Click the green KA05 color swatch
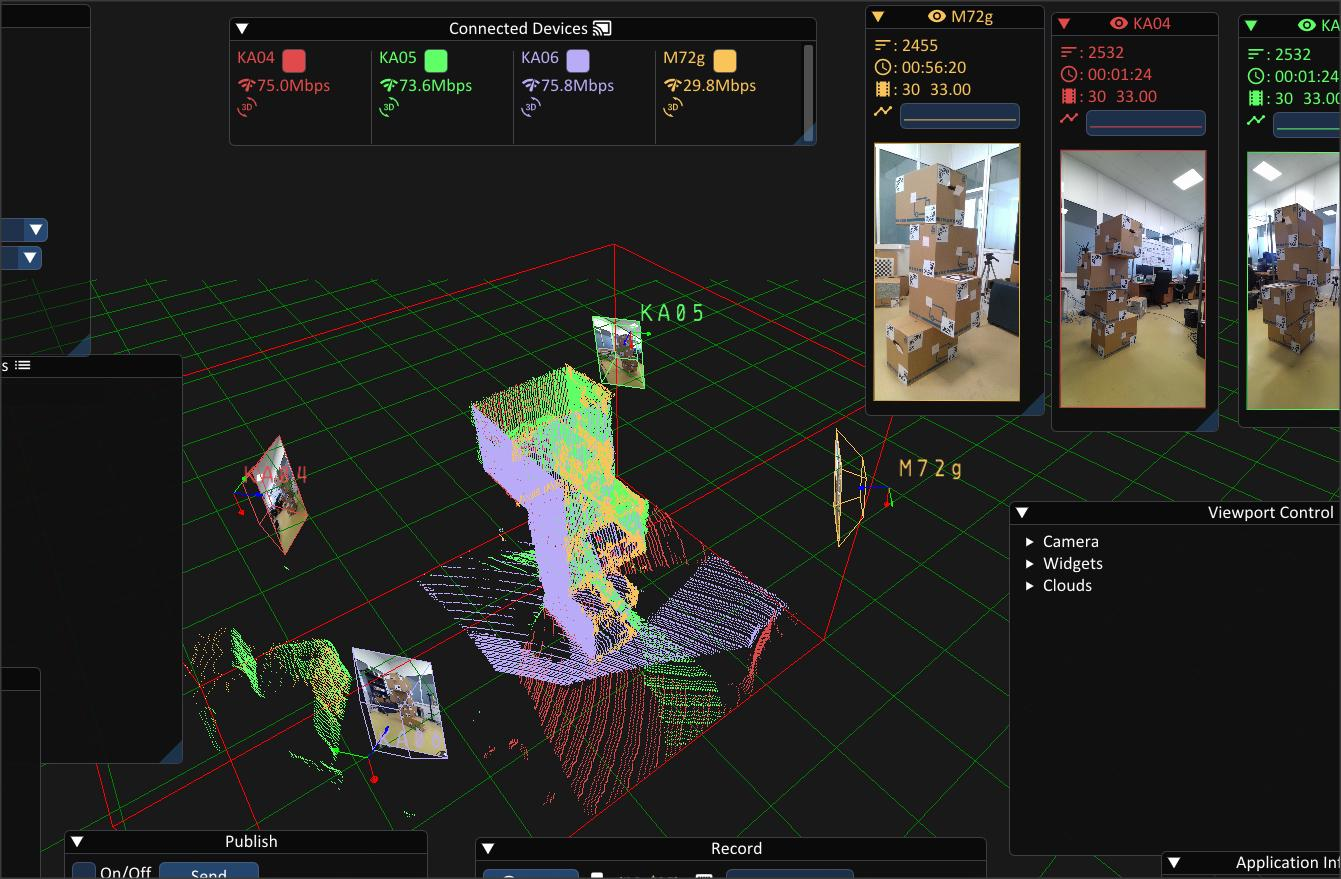 click(435, 60)
